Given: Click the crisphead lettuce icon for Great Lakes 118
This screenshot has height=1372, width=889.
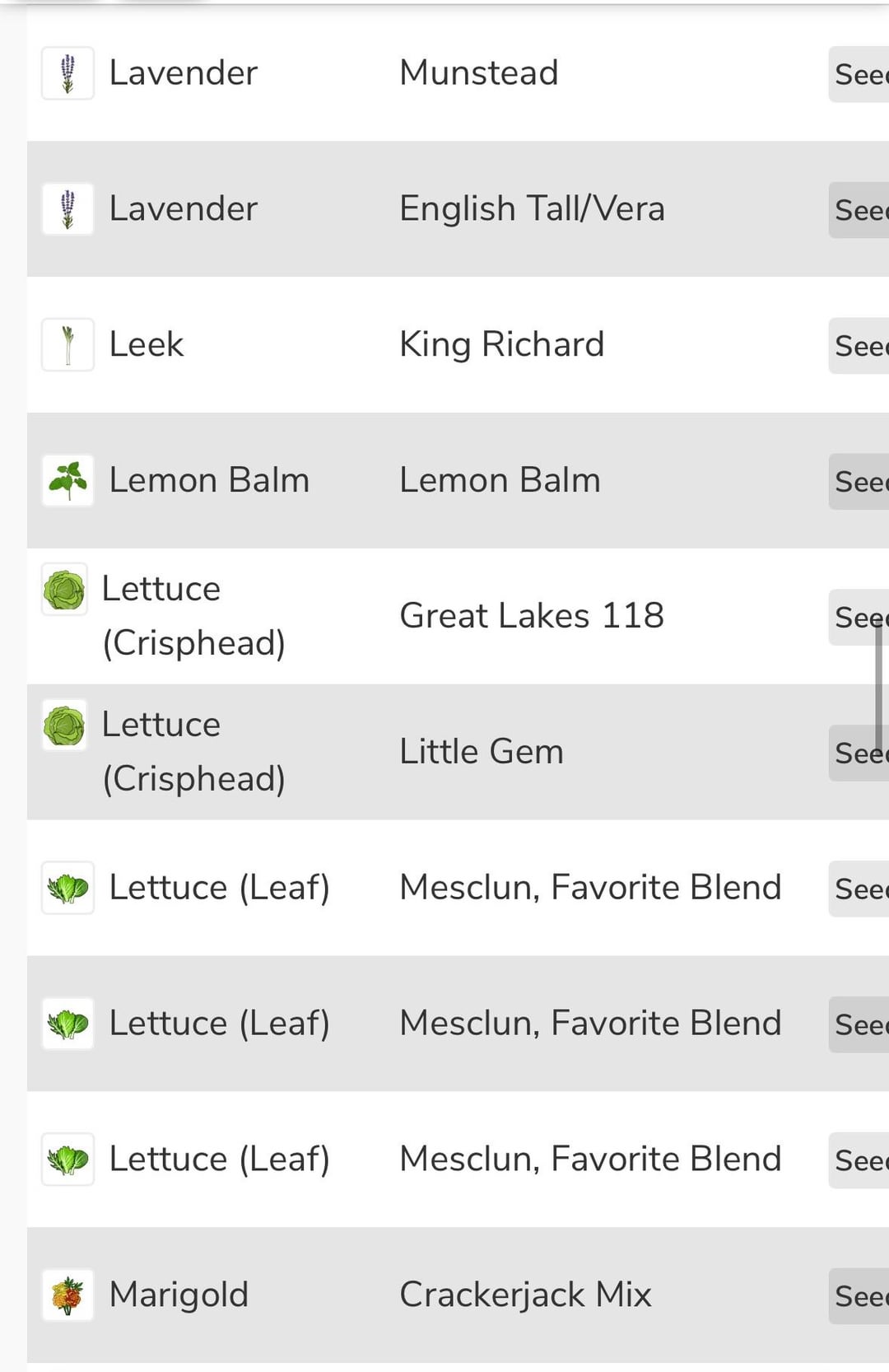Looking at the screenshot, I should 64,590.
